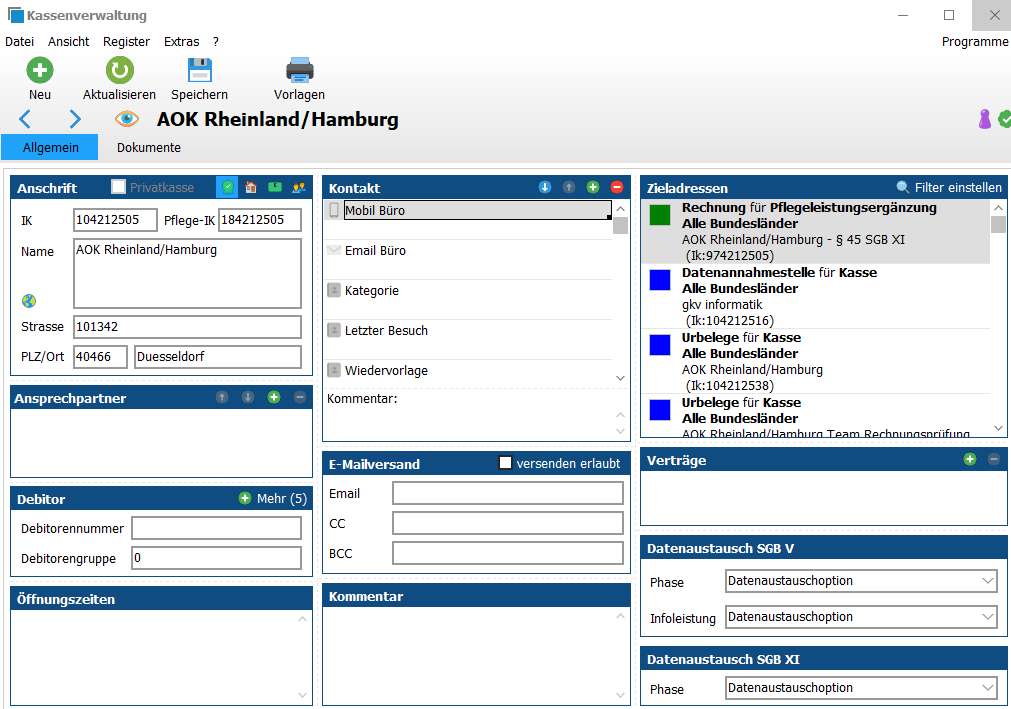
Task: Click the house icon in Anschrift header
Action: [x=251, y=188]
